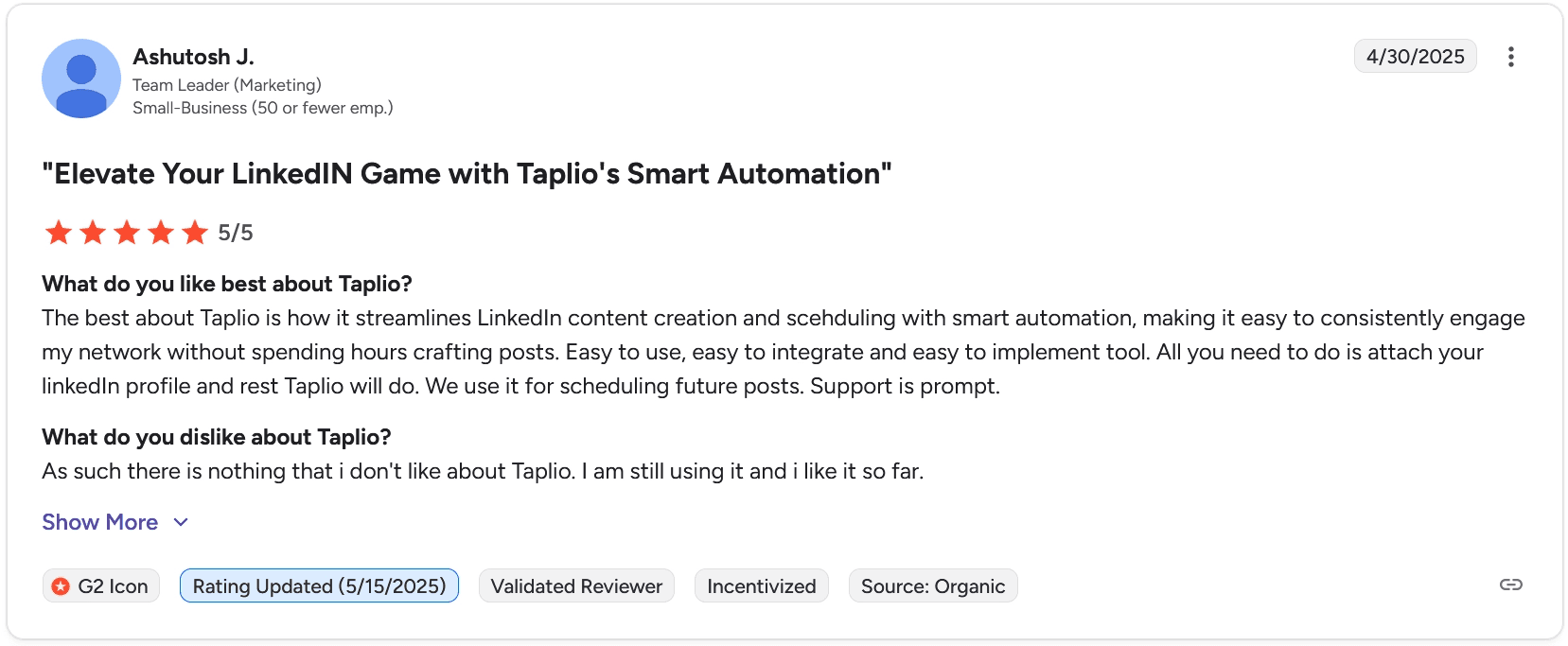Click the Validated Reviewer tag
This screenshot has height=646, width=1568.
coord(576,586)
